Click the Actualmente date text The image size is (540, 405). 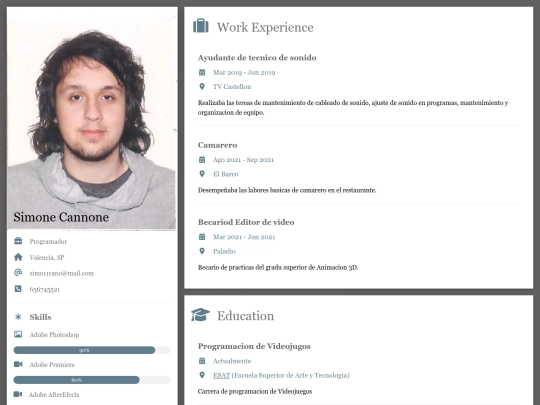(232, 361)
